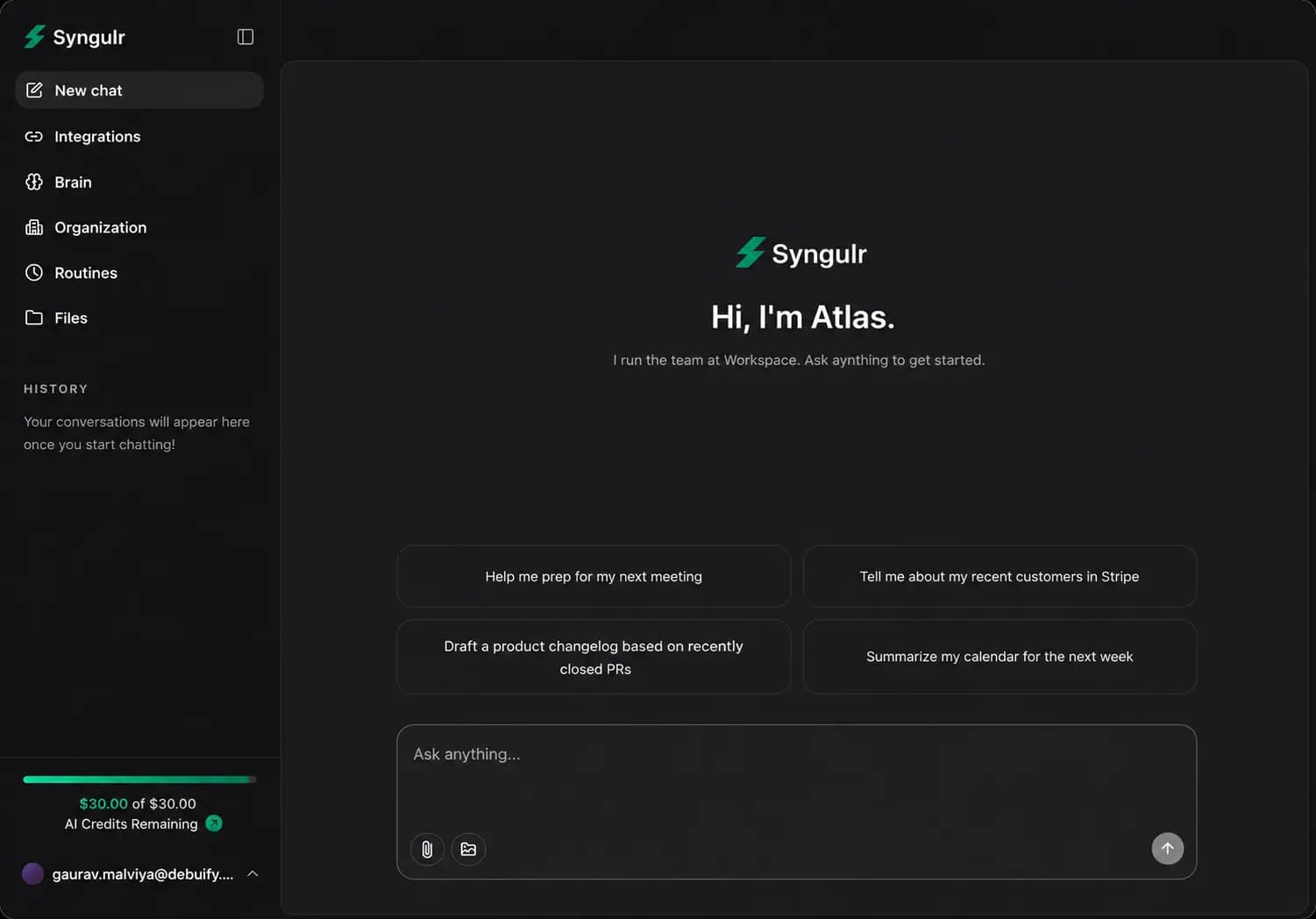Click the Syngulr lightning logo in sidebar
Screen dimensions: 1316x919
click(35, 37)
